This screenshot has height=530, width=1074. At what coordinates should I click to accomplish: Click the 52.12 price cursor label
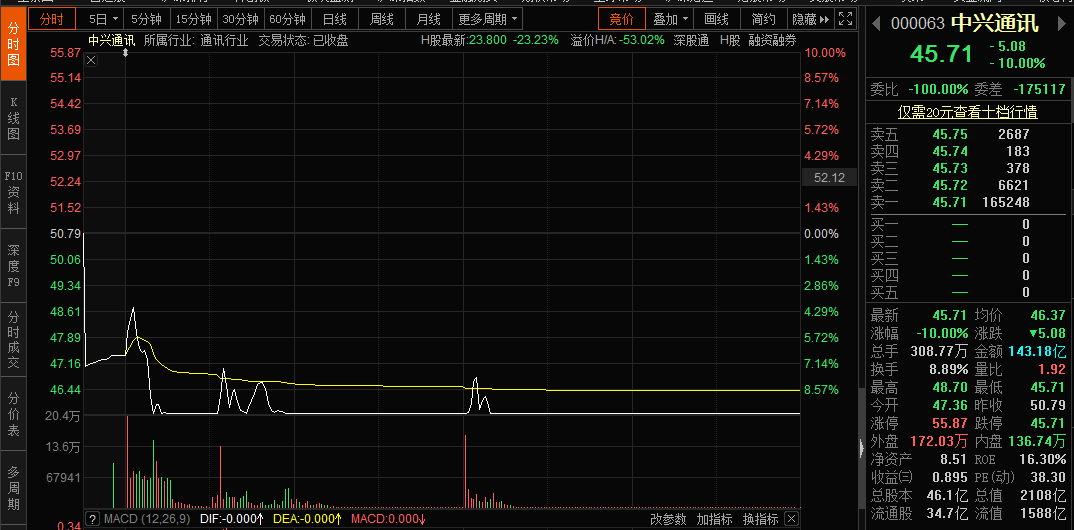pos(829,178)
